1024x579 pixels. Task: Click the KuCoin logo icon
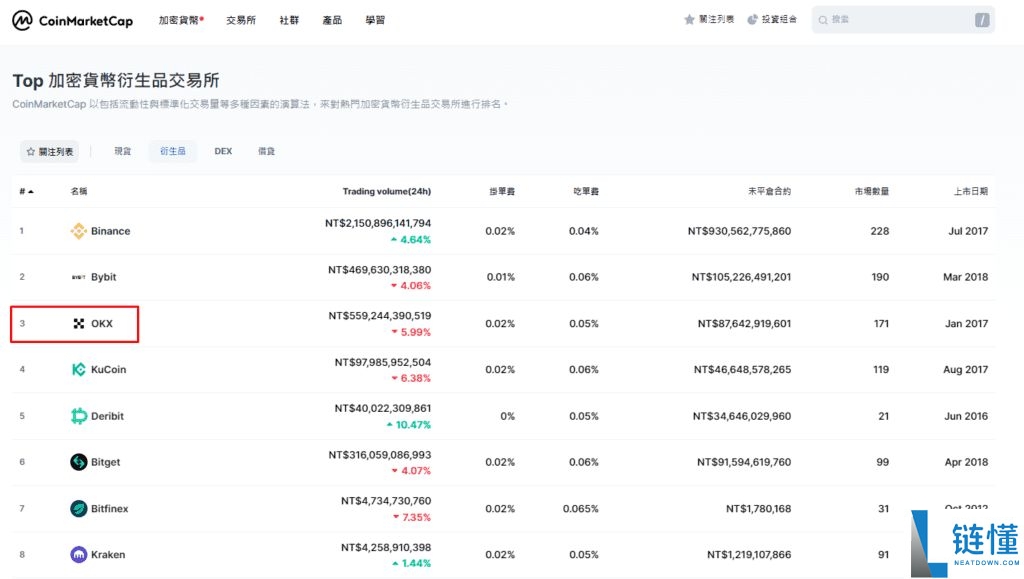click(78, 369)
